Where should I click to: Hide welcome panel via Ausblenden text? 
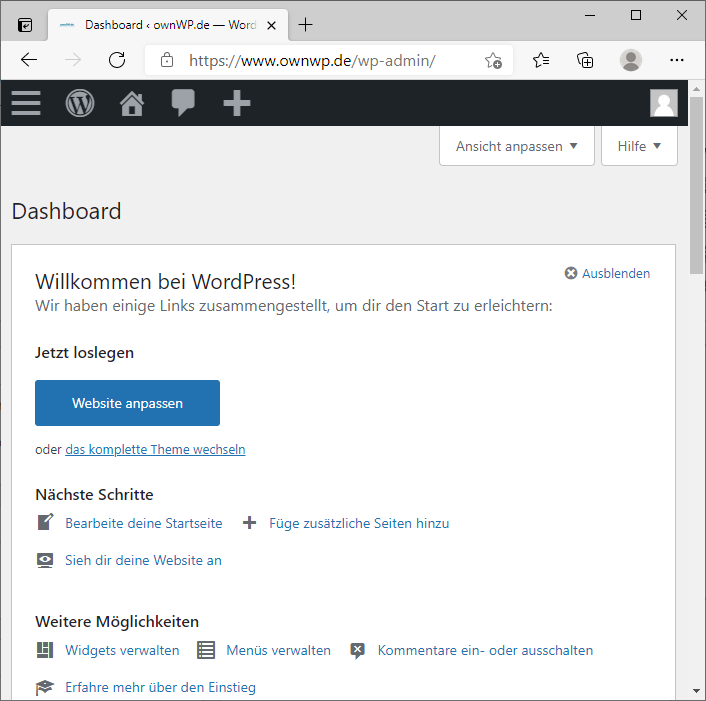616,273
